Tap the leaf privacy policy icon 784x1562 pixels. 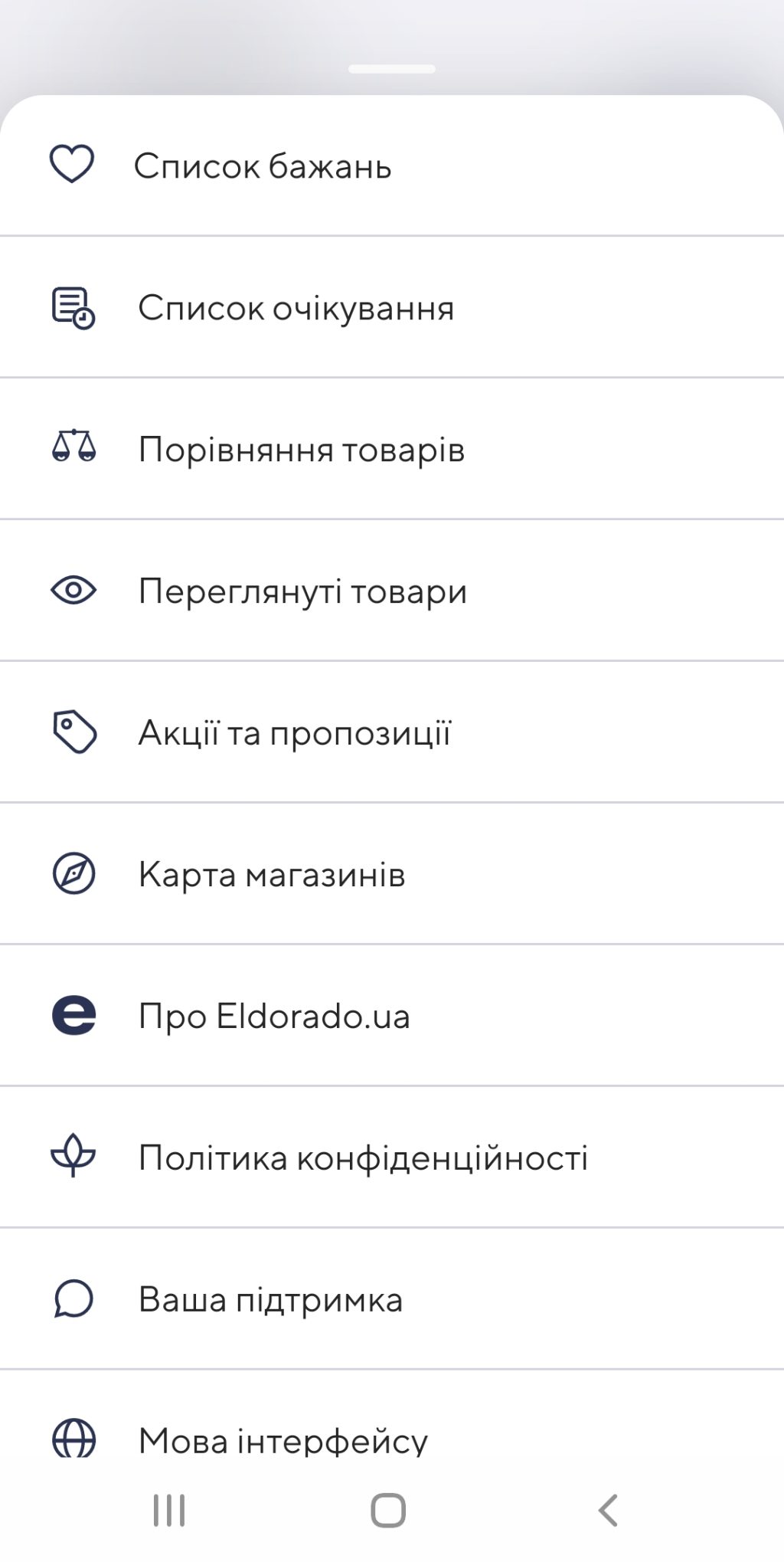(73, 1156)
